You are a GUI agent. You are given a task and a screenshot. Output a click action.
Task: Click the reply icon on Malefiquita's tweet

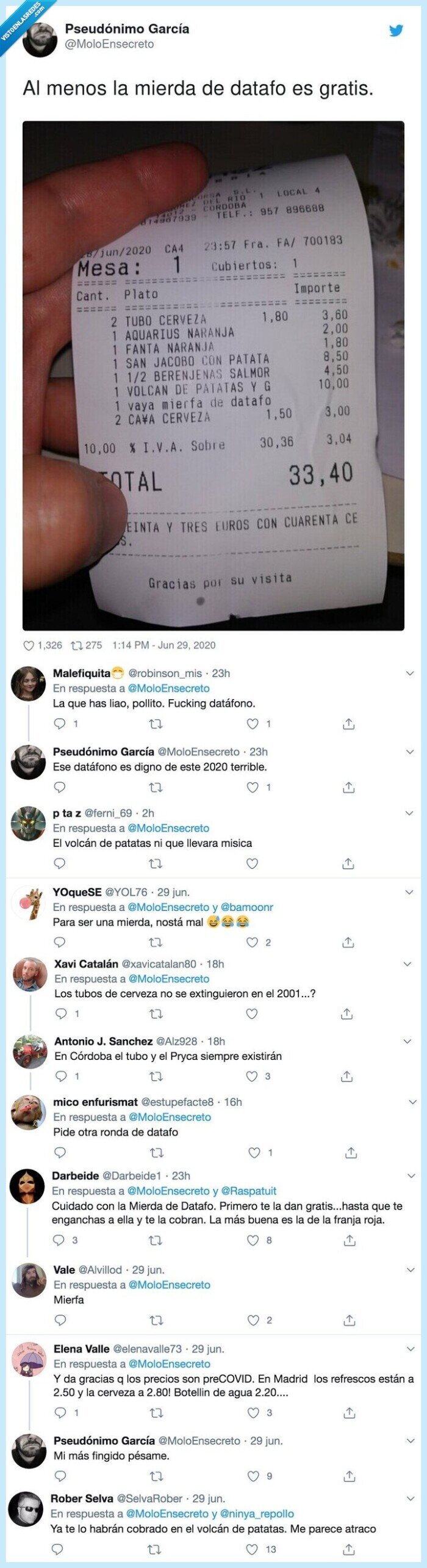59,724
